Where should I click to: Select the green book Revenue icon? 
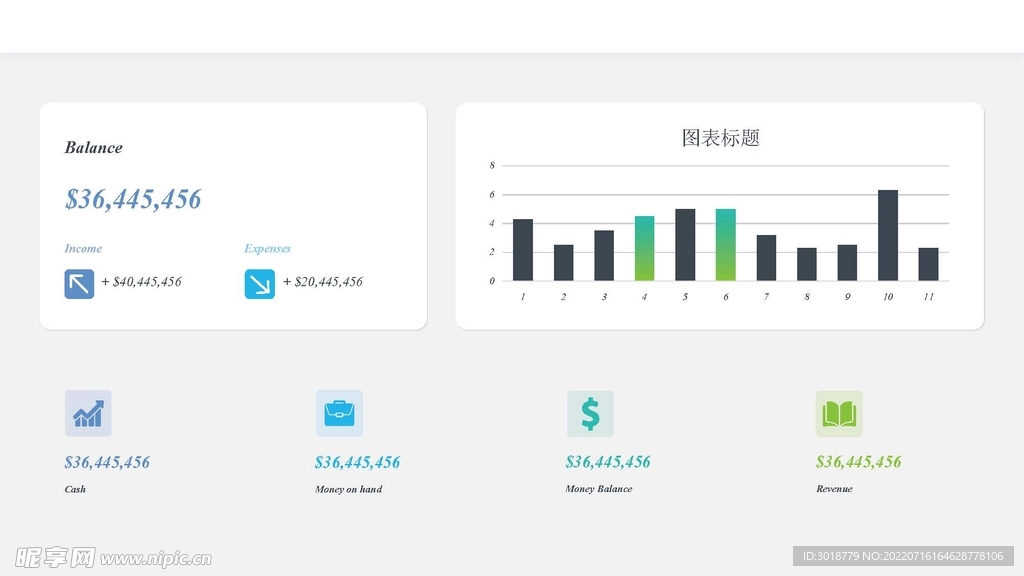(x=839, y=413)
